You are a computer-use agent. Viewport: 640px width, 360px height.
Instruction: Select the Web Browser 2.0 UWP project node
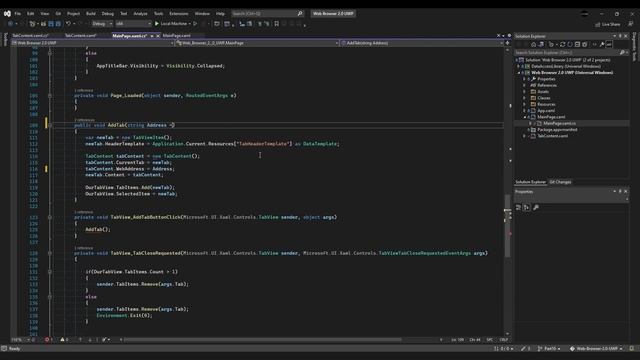pos(571,73)
